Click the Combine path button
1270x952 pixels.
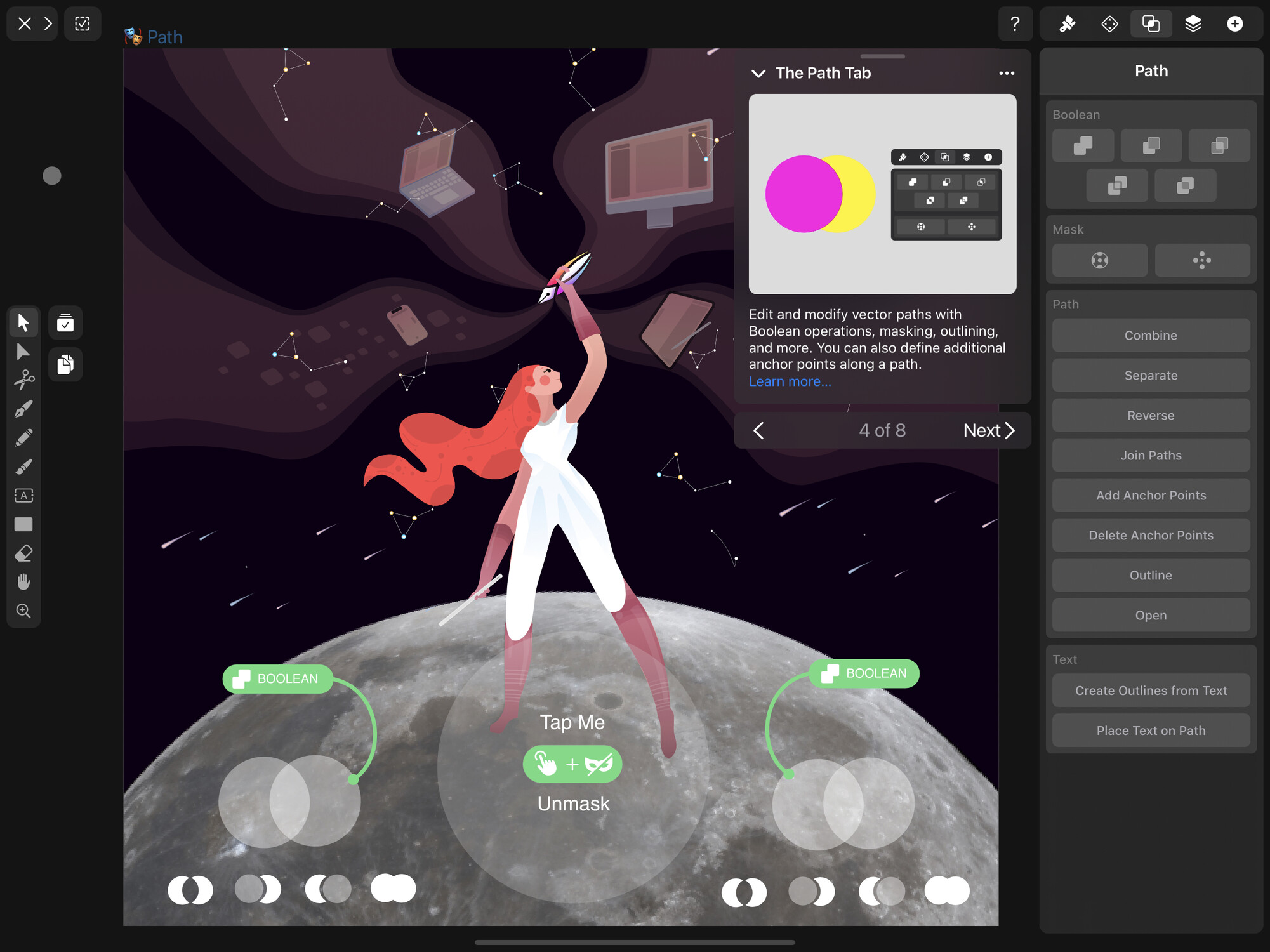tap(1151, 335)
